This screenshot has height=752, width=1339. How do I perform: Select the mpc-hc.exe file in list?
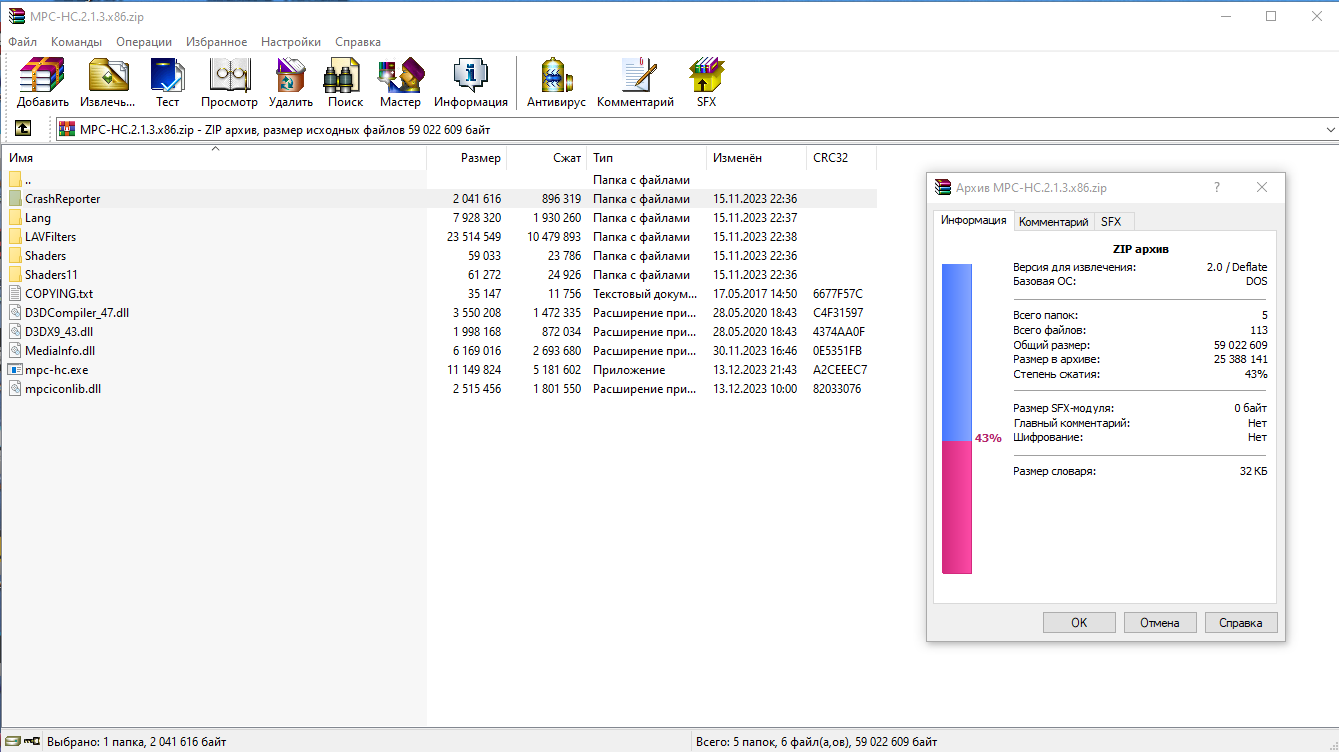[x=56, y=370]
